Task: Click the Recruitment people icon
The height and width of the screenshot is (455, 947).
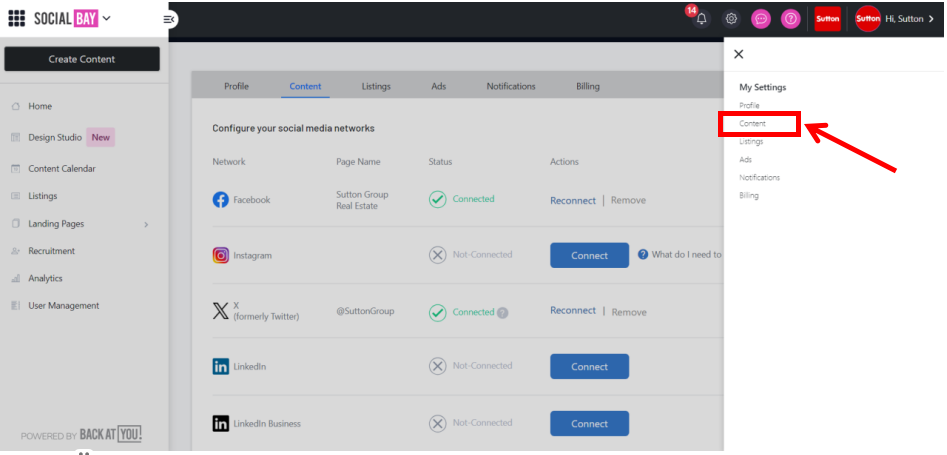Action: (x=16, y=251)
